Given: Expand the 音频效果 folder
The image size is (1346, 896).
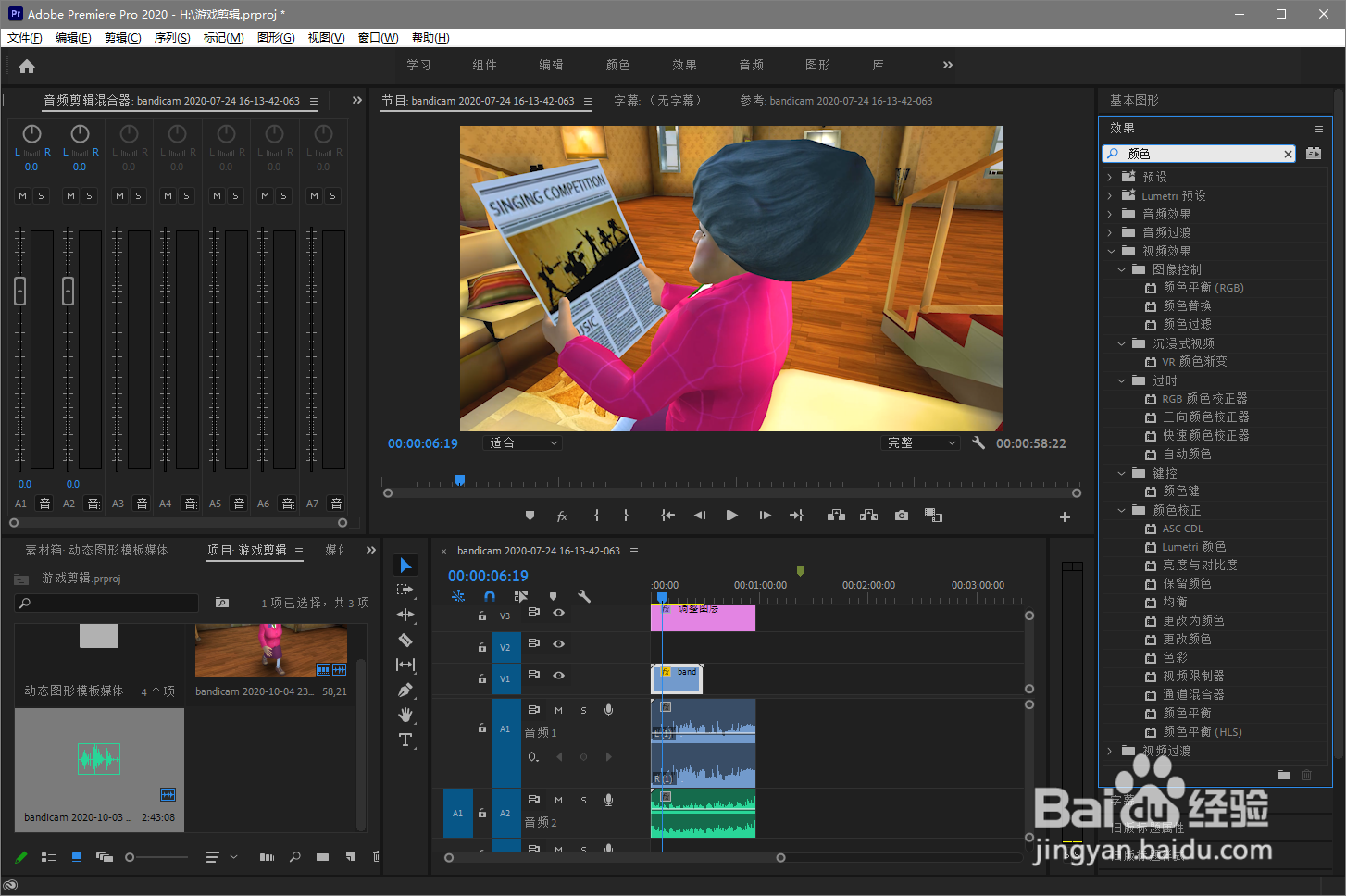Looking at the screenshot, I should tap(1110, 214).
